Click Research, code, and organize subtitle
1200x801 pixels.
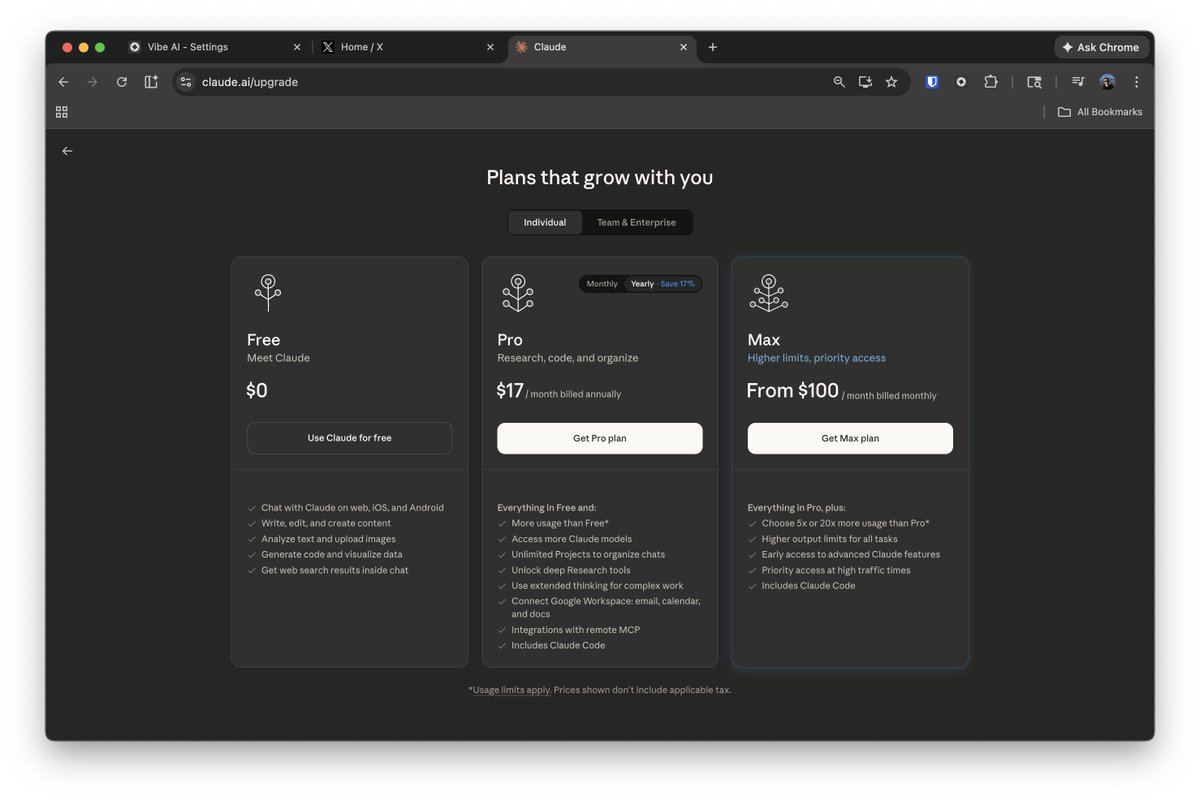pos(567,358)
